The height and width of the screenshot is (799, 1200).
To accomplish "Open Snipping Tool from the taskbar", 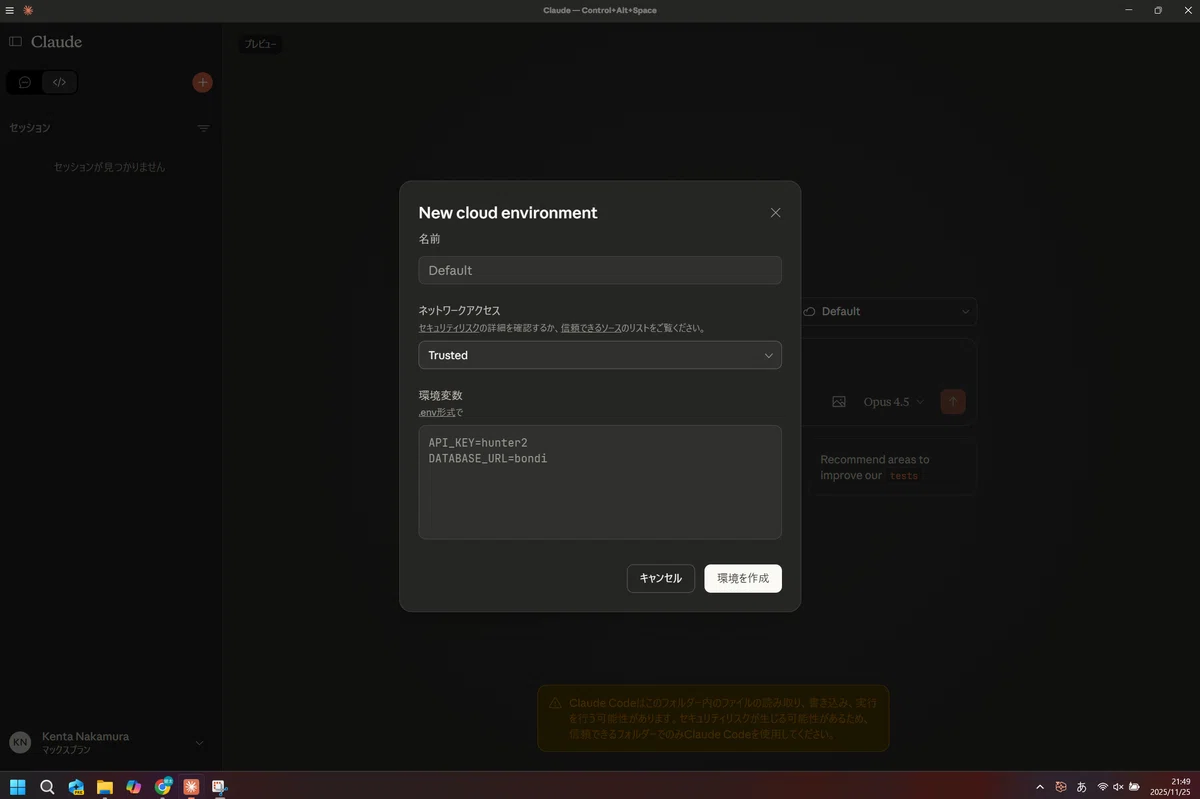I will [x=220, y=786].
